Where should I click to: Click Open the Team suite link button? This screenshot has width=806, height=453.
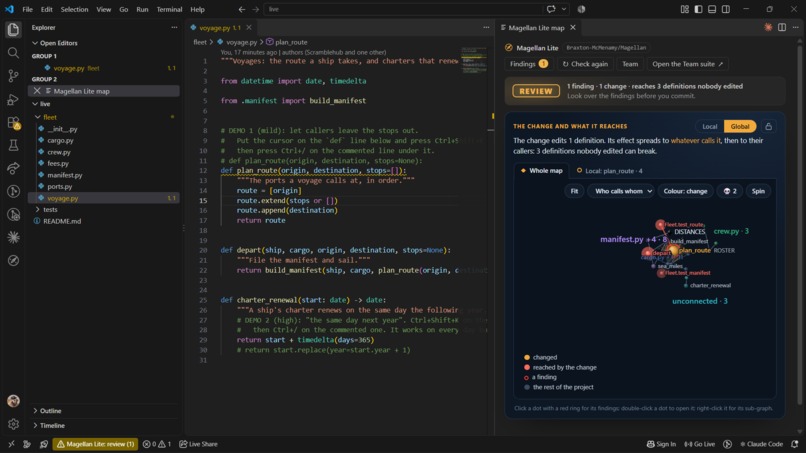pyautogui.click(x=687, y=64)
